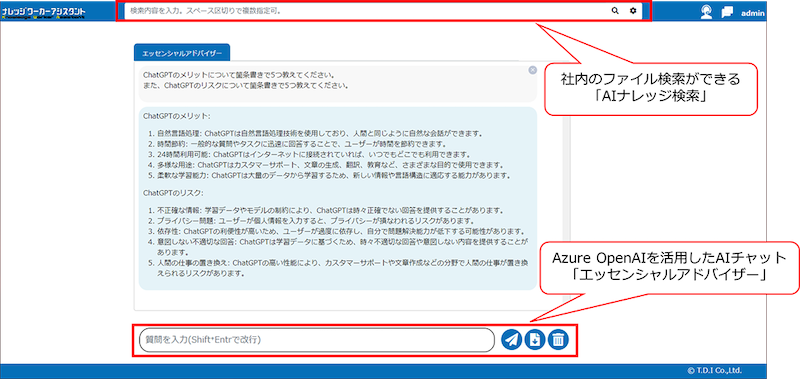This screenshot has height=379, width=800.
Task: Select the エッセンシャルアドバイザー tab
Action: click(182, 53)
